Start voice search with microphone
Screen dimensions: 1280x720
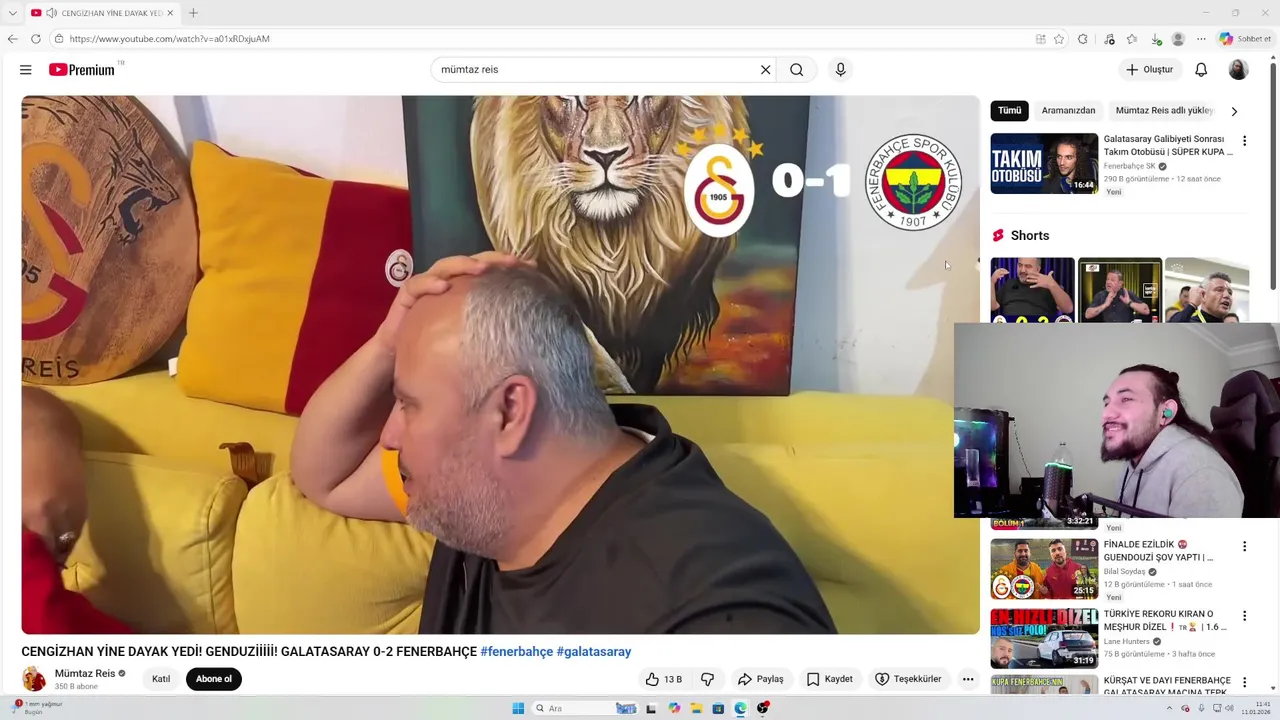840,70
